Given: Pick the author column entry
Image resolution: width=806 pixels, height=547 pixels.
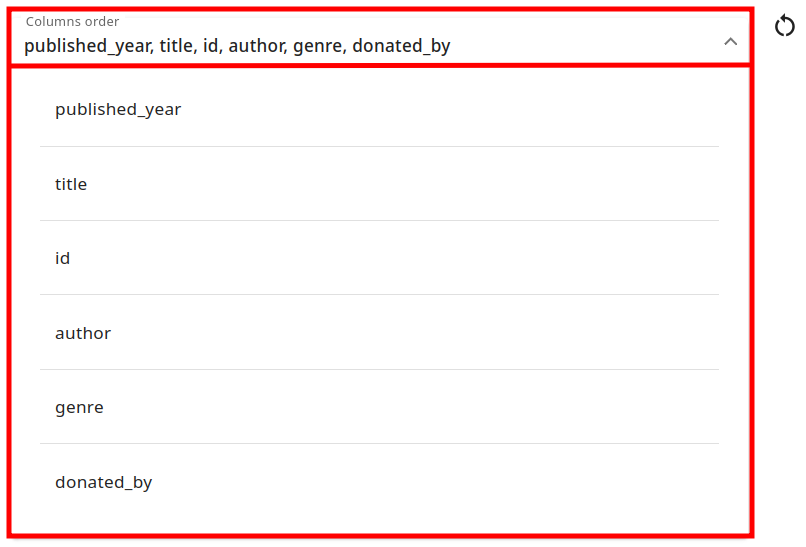Looking at the screenshot, I should click(83, 333).
